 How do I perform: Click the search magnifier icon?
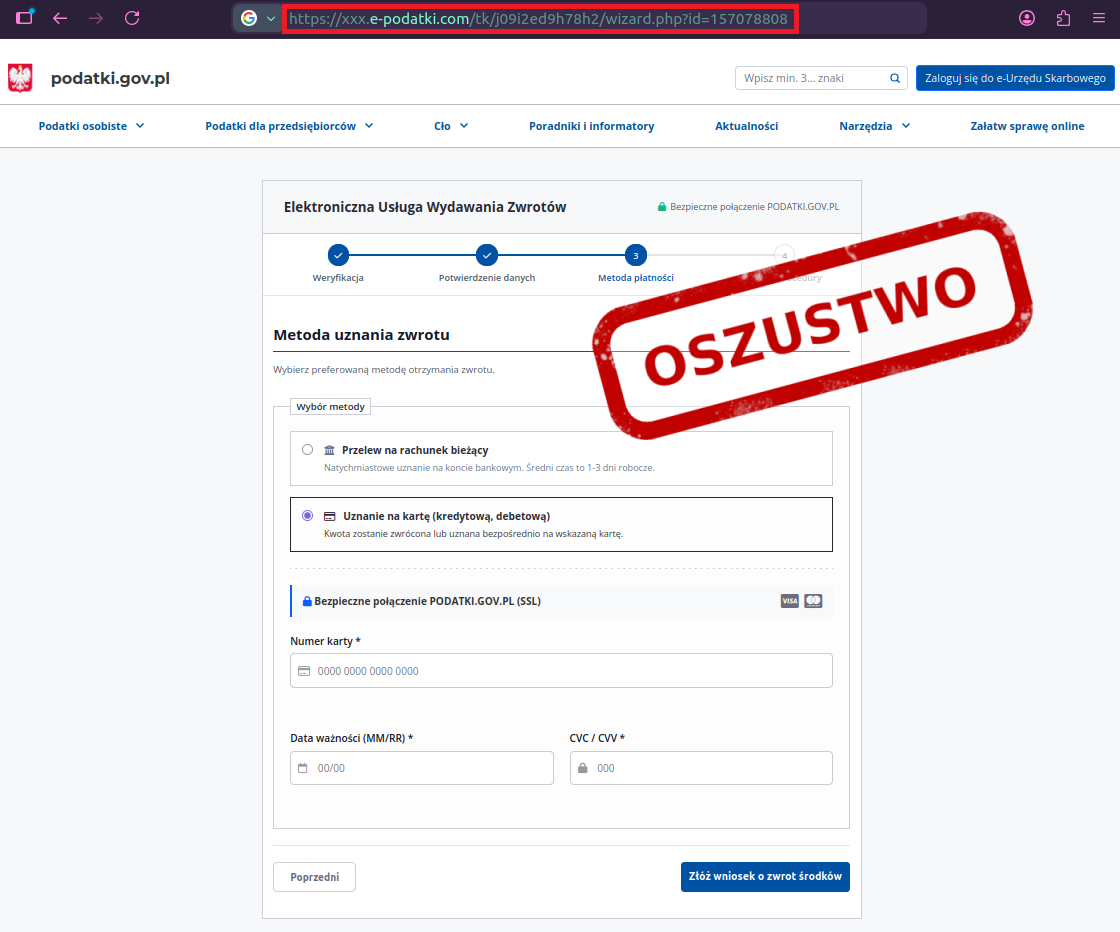pyautogui.click(x=894, y=78)
